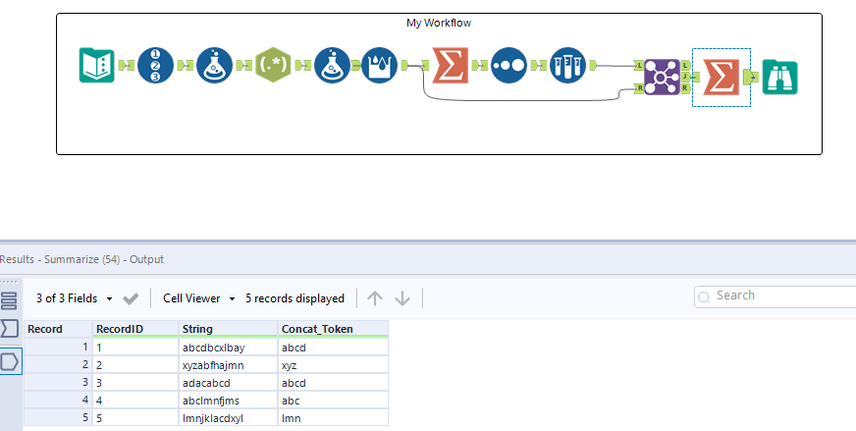This screenshot has height=431, width=856.
Task: Click the RecordID cell in row 5
Action: coord(135,418)
